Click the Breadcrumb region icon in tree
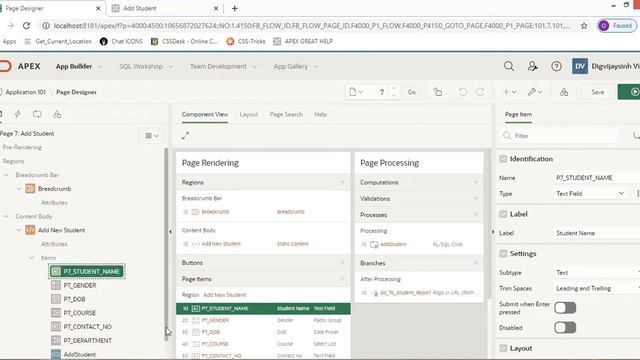Image resolution: width=640 pixels, height=360 pixels. (30, 189)
